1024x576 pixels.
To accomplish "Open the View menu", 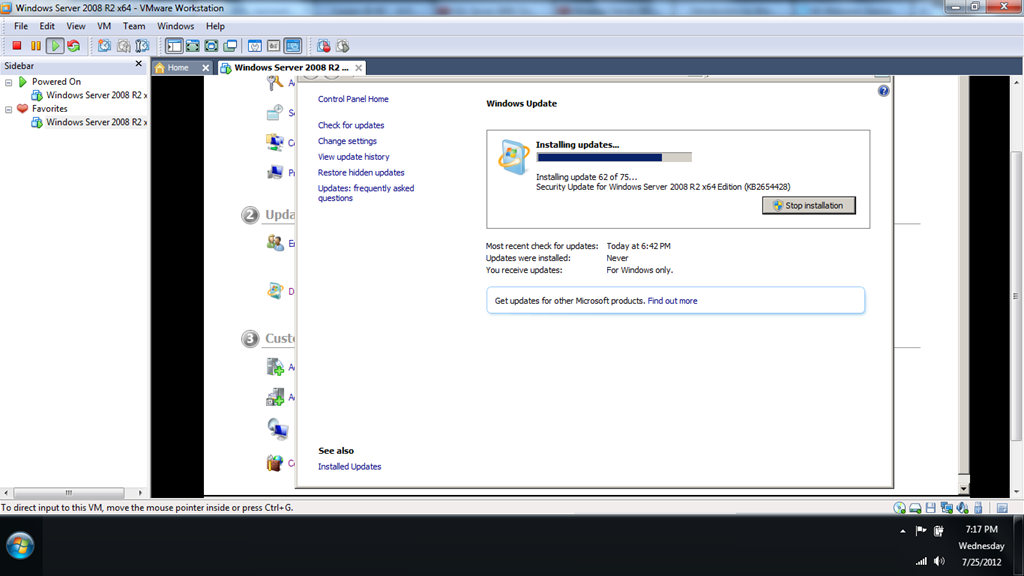I will tap(76, 26).
